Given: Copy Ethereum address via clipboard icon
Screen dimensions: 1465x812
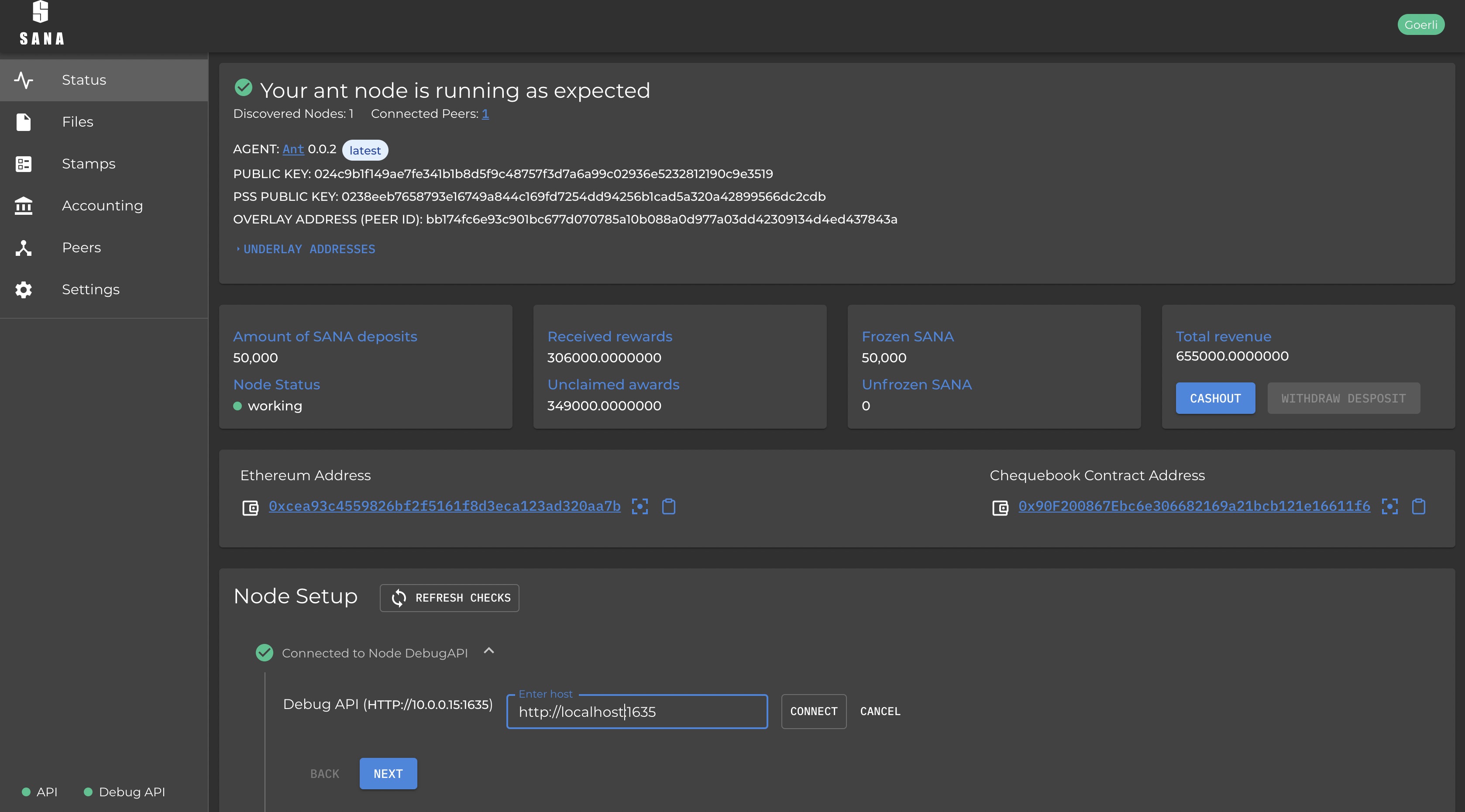Looking at the screenshot, I should click(669, 506).
